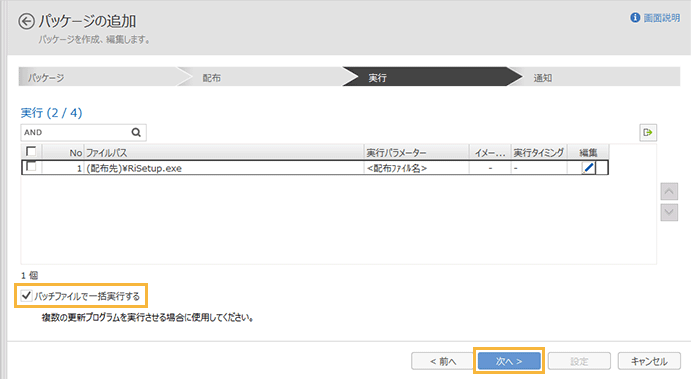Click the 実行タイミング column header
The image size is (691, 379).
(x=539, y=152)
